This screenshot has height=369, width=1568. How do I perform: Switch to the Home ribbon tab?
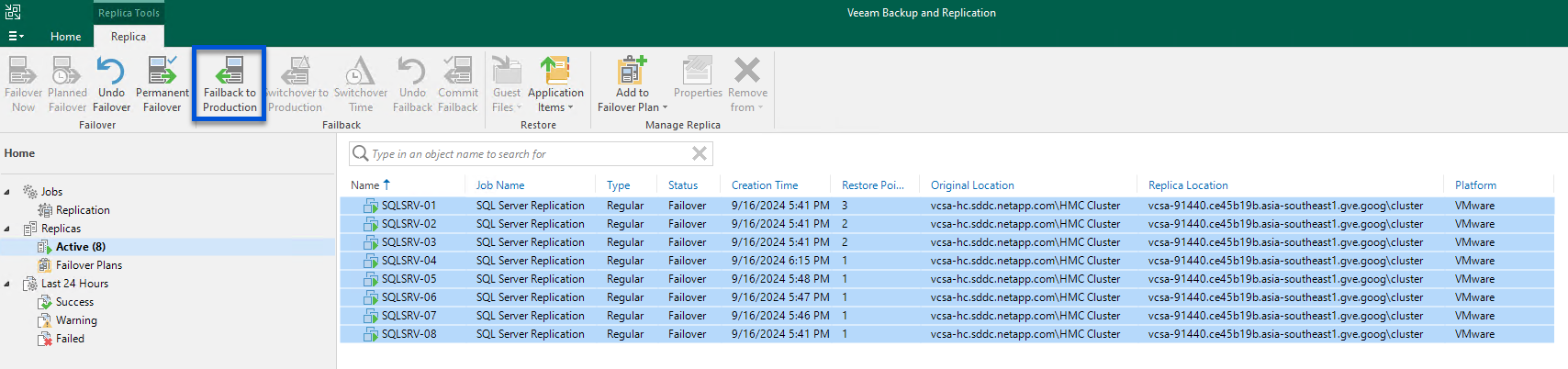pyautogui.click(x=65, y=36)
